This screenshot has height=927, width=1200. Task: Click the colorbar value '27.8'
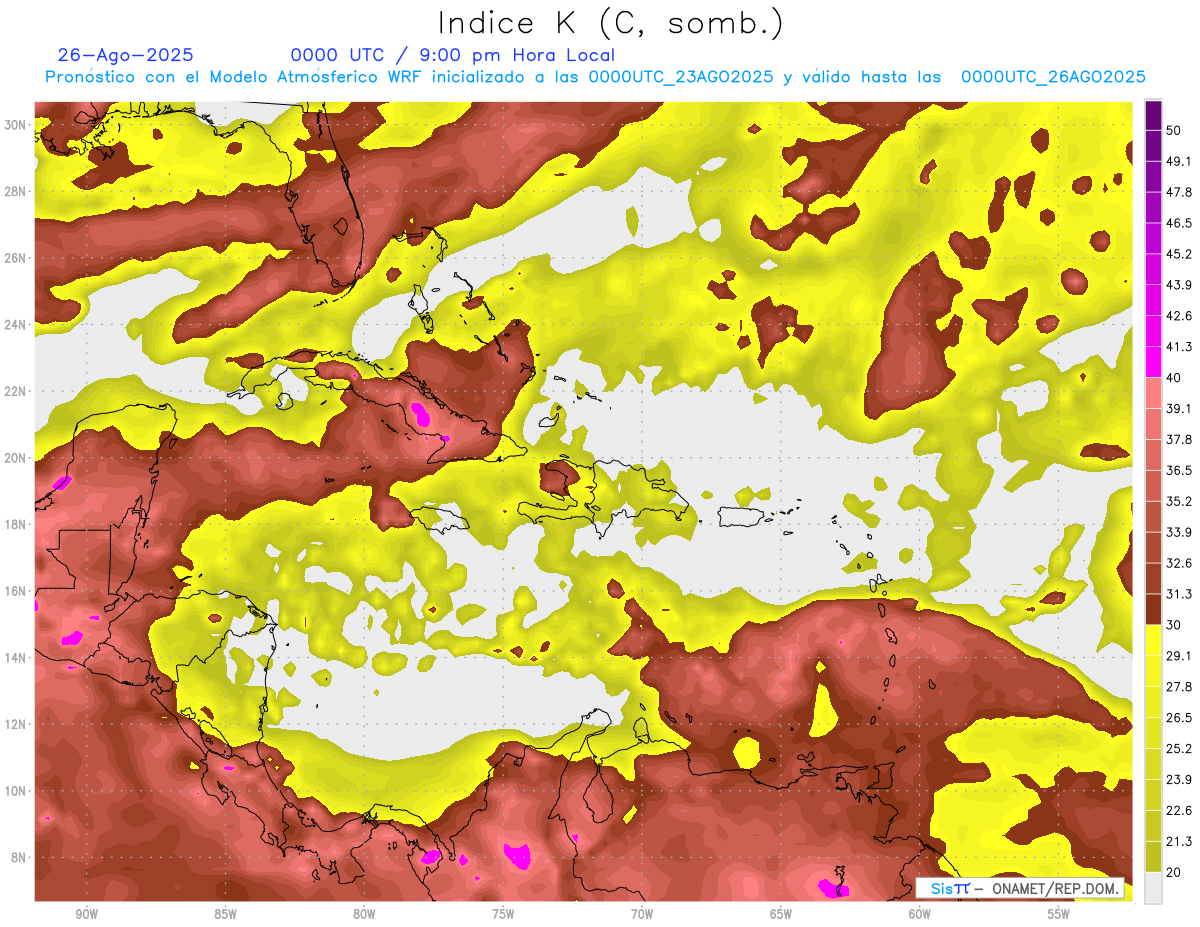pos(1179,687)
